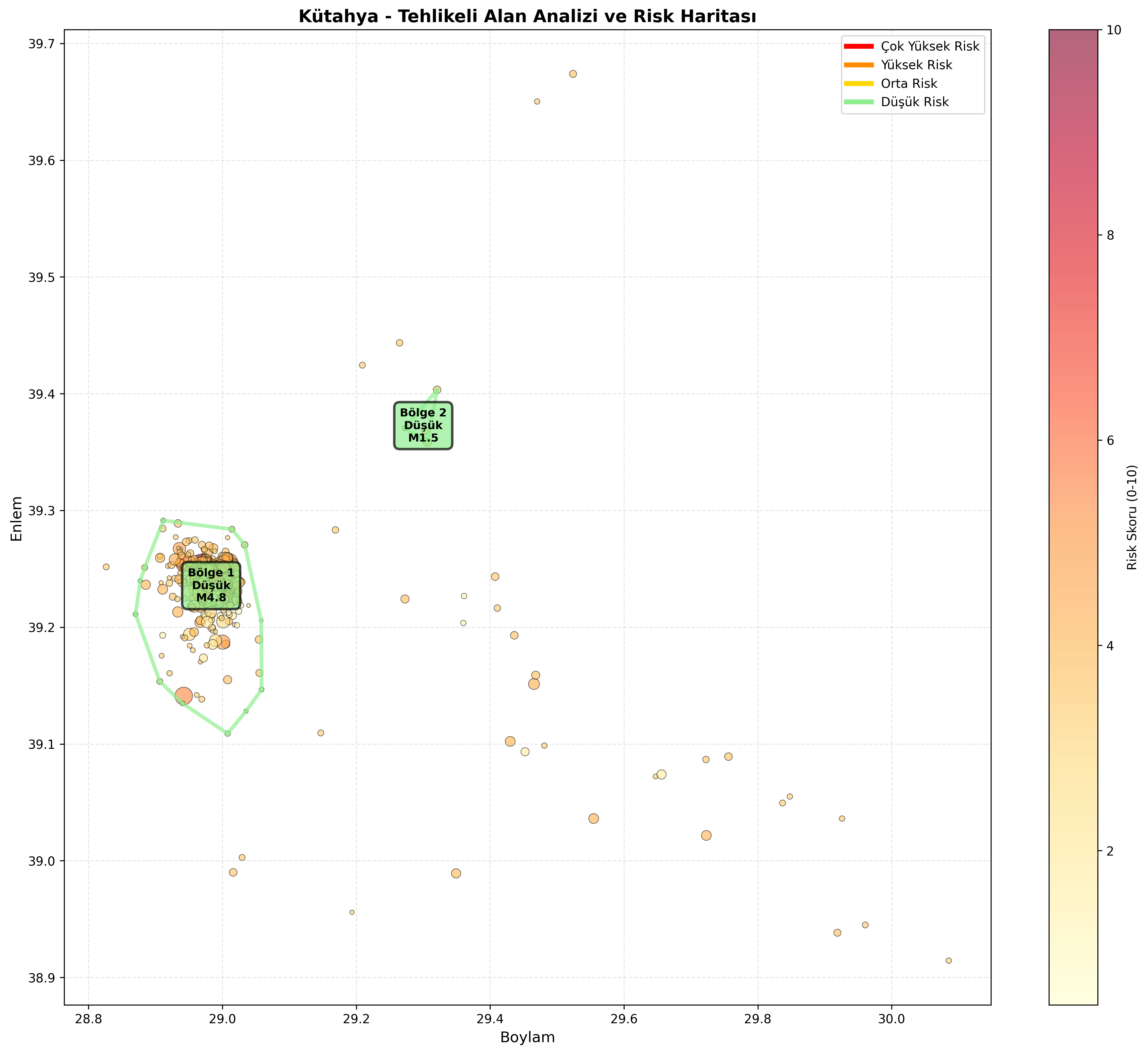The height and width of the screenshot is (1054, 1148).
Task: Select the "Yüksek Risk" legend label
Action: click(916, 65)
